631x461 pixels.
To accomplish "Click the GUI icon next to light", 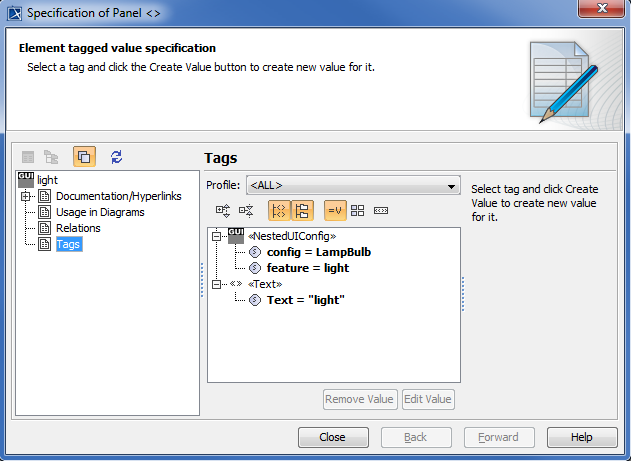I will pos(26,179).
